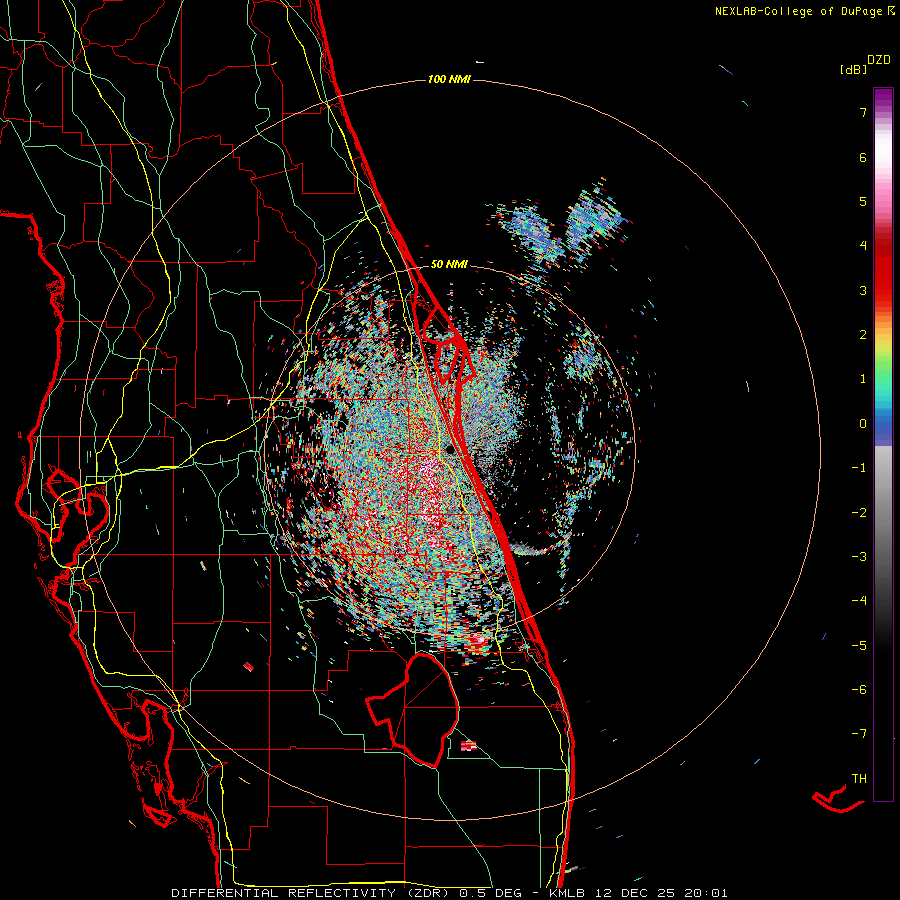Click the 3 value on color scale

(863, 290)
